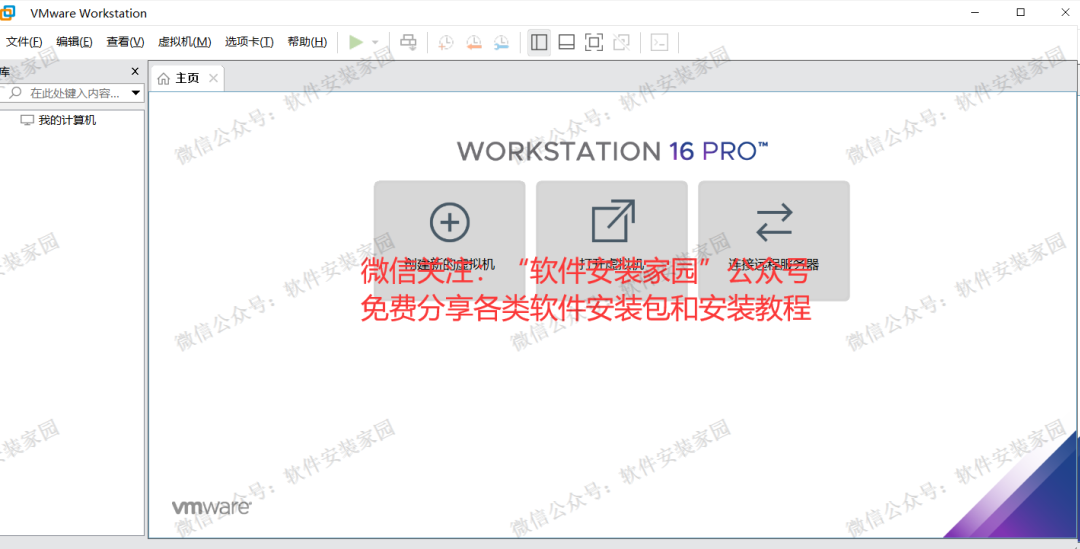The width and height of the screenshot is (1080, 549).
Task: Open the library search filter dropdown arrow
Action: coord(136,93)
